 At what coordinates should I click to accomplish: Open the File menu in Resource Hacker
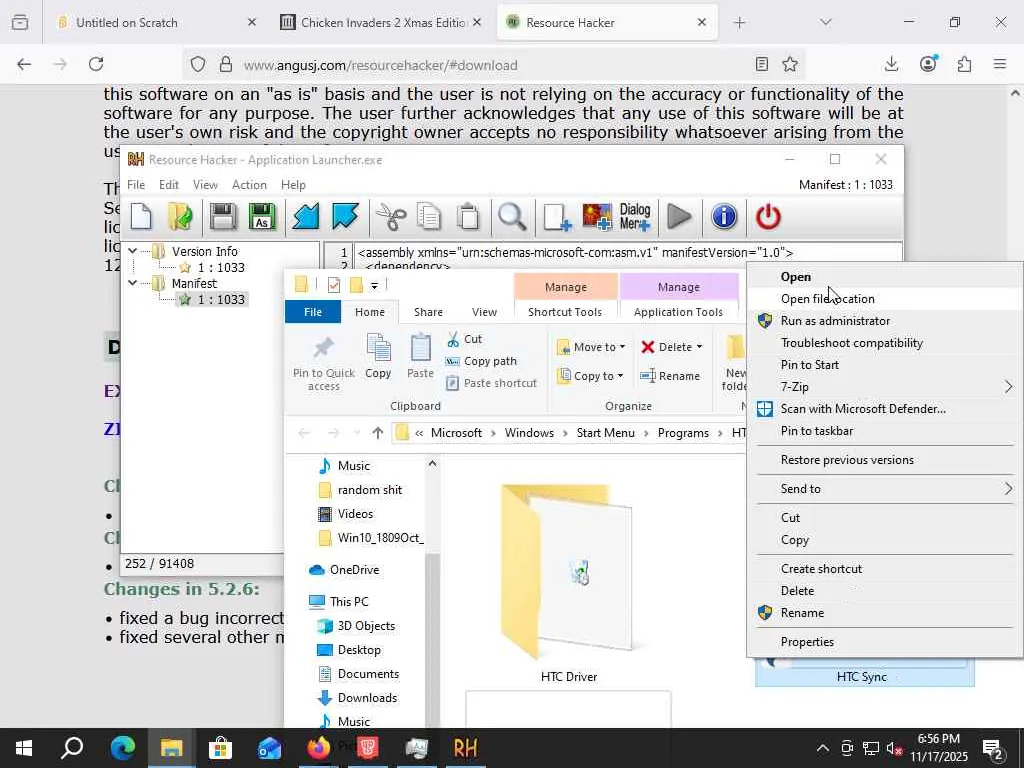click(136, 185)
